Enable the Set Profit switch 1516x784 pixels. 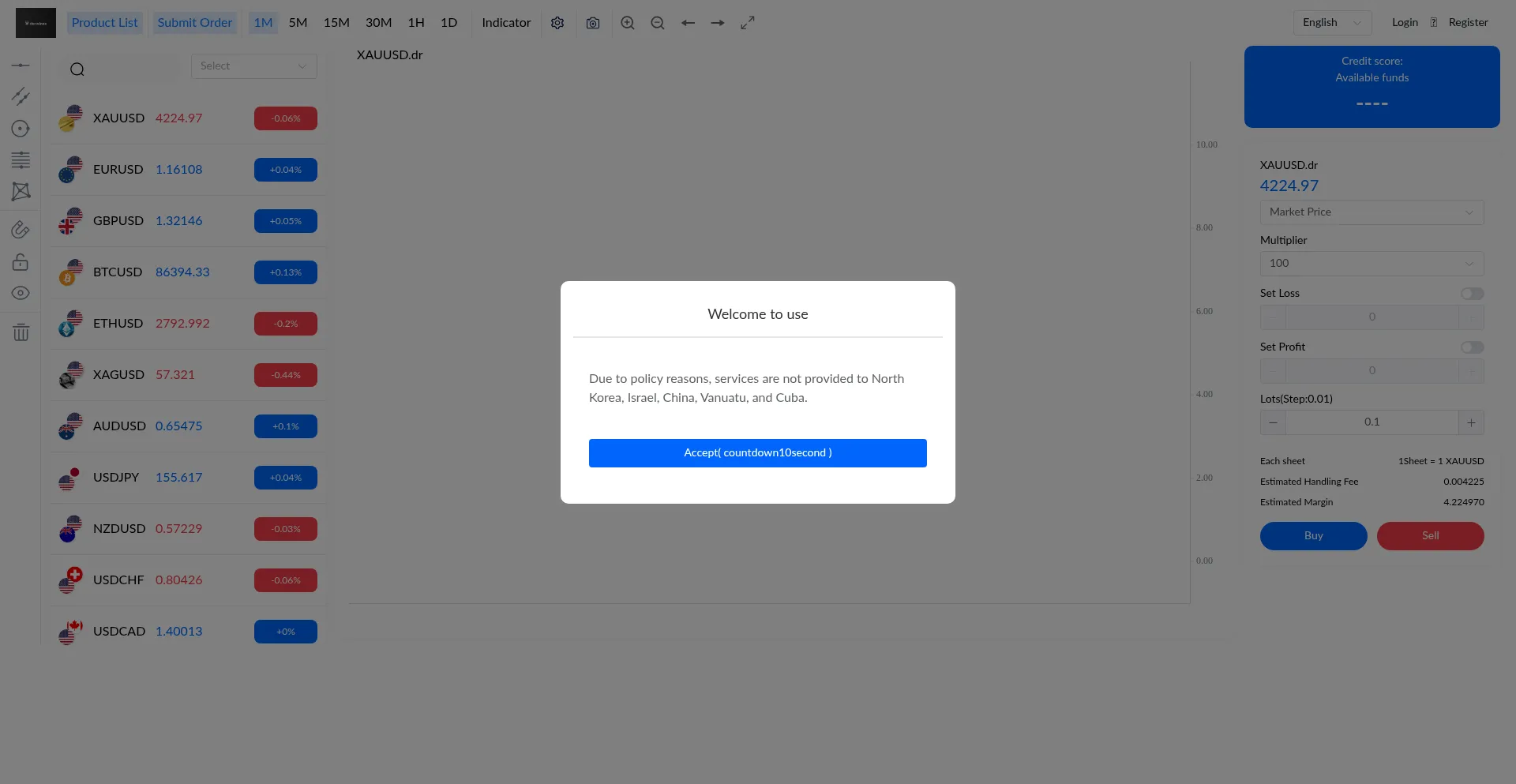pyautogui.click(x=1472, y=347)
